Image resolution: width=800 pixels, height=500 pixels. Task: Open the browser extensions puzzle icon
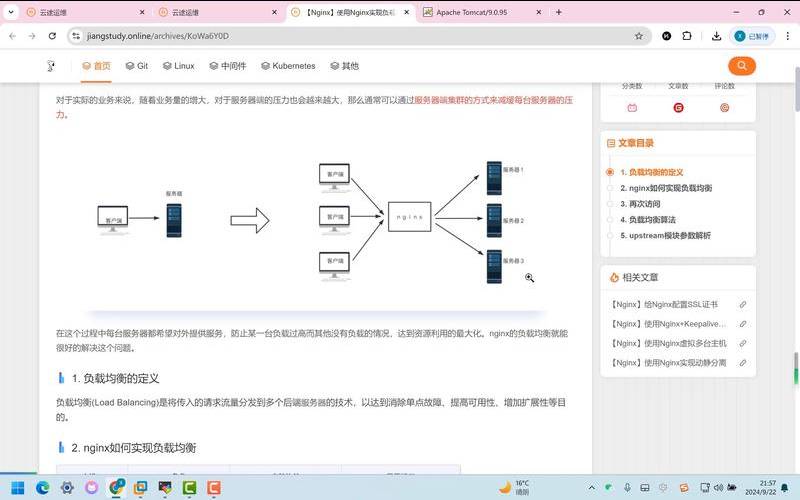click(687, 36)
